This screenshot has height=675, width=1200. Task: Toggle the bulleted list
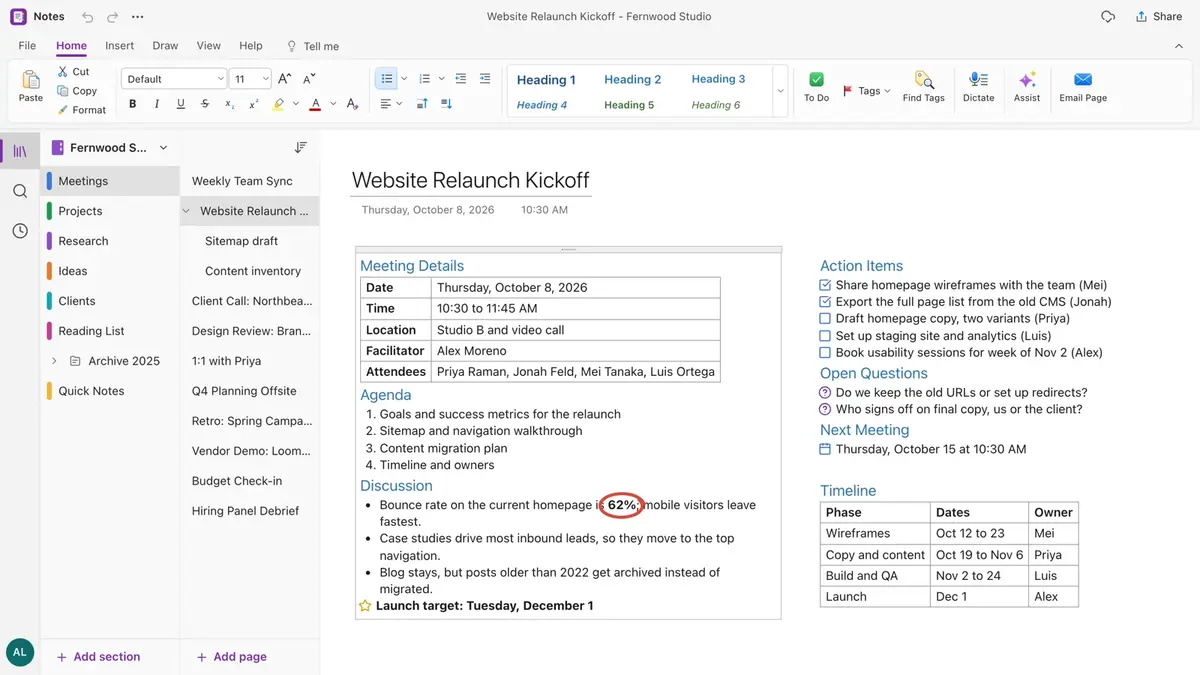point(386,79)
